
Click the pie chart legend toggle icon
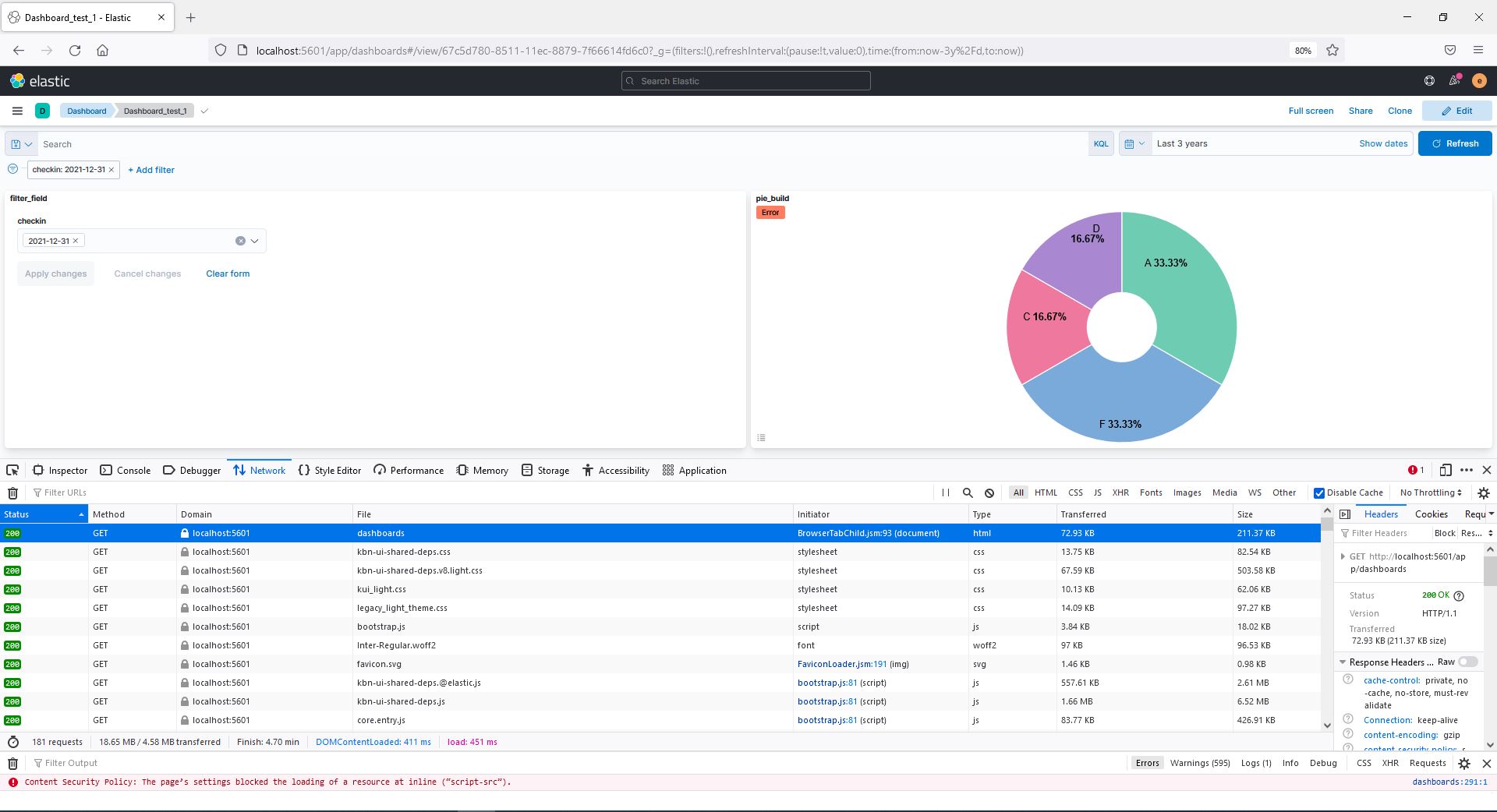[x=761, y=437]
